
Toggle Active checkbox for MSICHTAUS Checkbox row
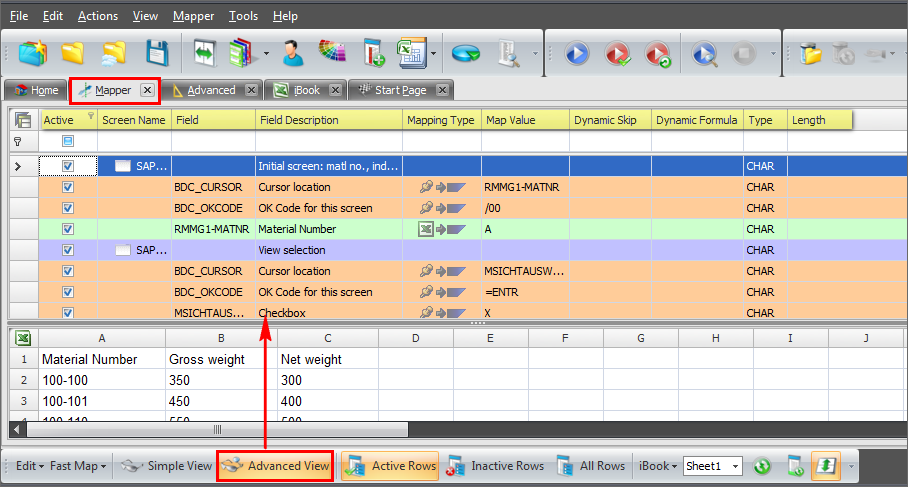tap(68, 312)
